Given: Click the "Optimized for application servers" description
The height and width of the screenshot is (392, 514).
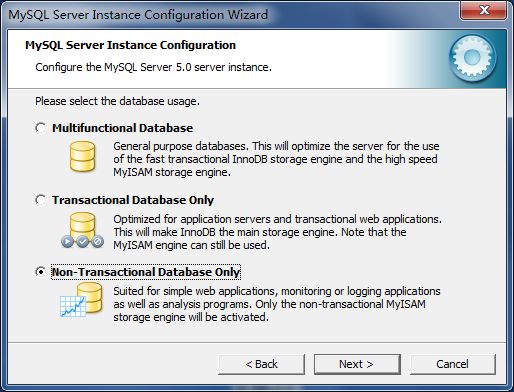Looking at the screenshot, I should 278,232.
